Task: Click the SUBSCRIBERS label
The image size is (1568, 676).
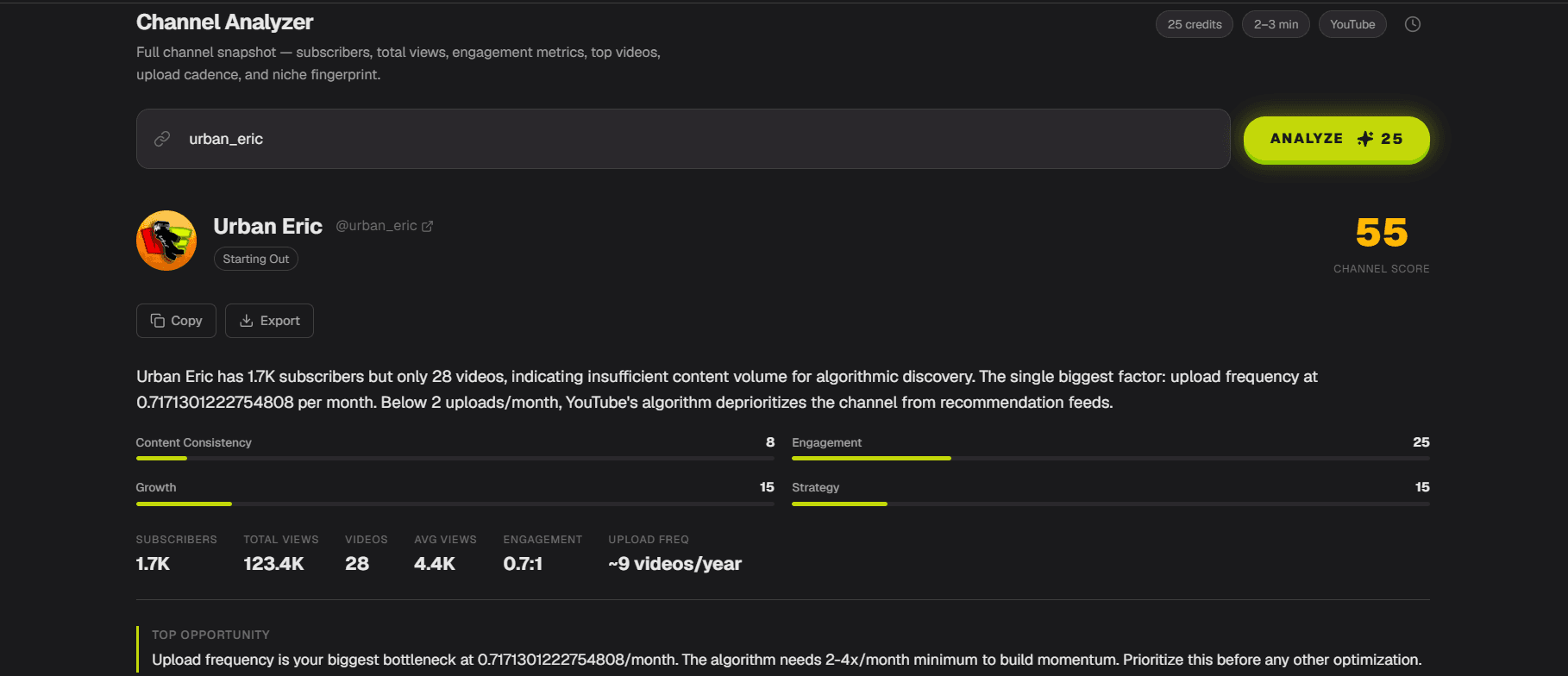Action: coord(177,540)
